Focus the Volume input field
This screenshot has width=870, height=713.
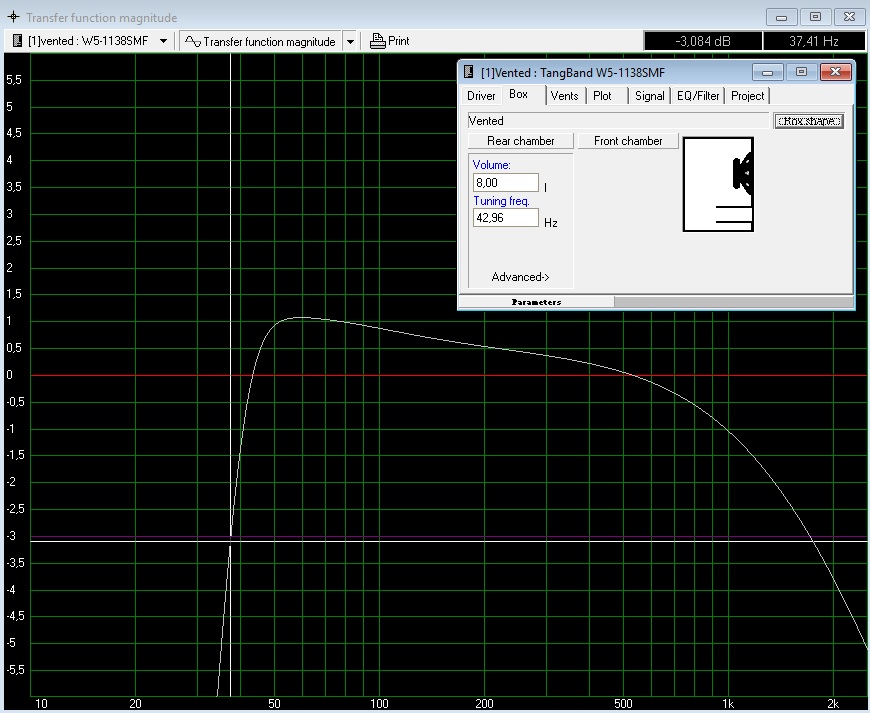pos(505,183)
